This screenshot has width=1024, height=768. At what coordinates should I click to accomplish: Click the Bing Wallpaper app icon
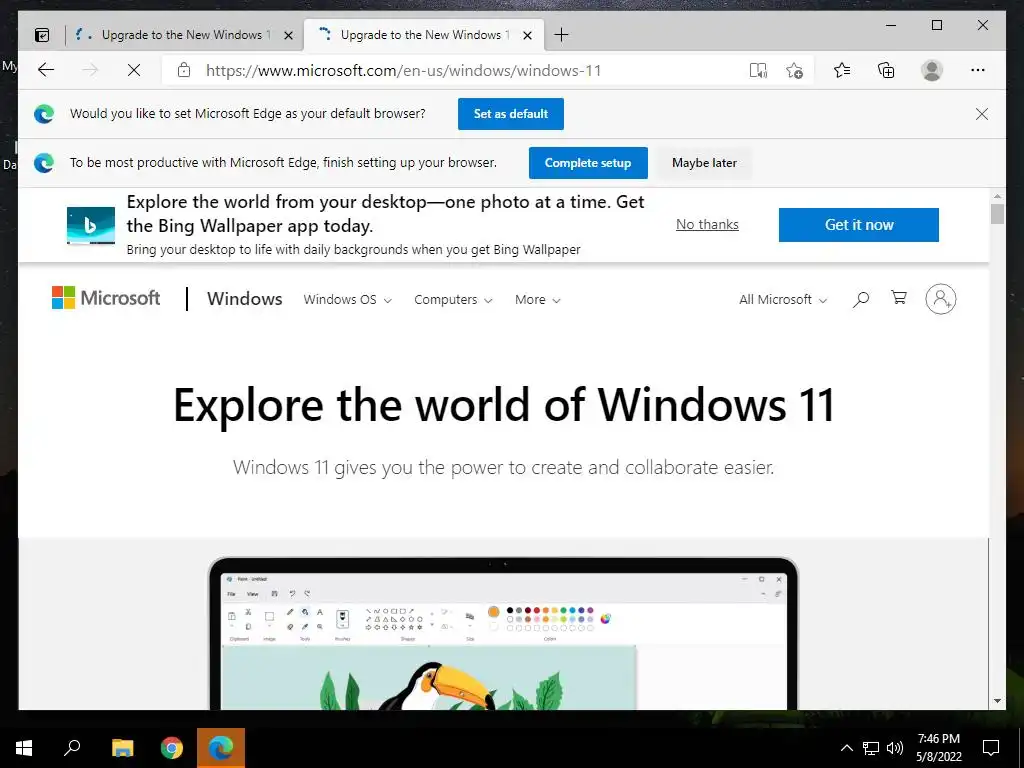[x=91, y=225]
